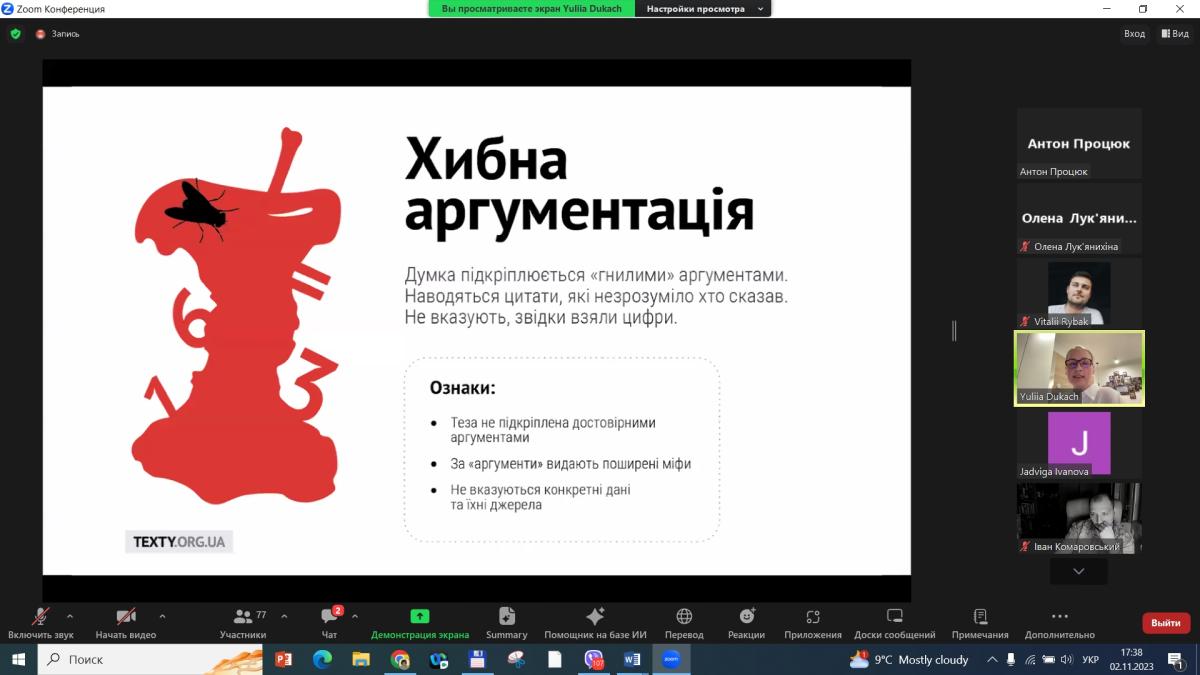Open Дополнительно more options

tap(1060, 623)
